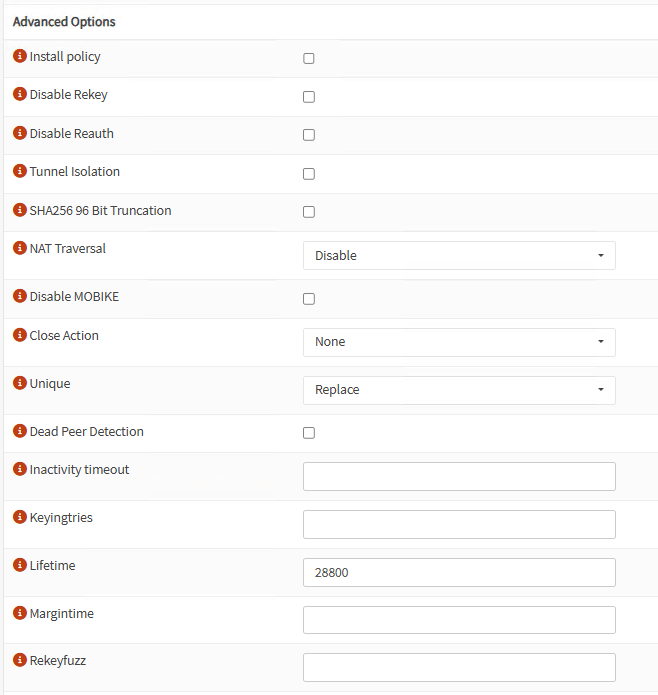Click the info icon beside Install policy
The image size is (658, 695).
[x=20, y=57]
